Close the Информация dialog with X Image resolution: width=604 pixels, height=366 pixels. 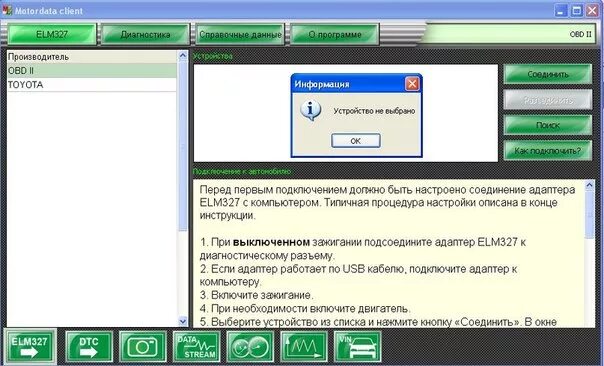pyautogui.click(x=412, y=84)
